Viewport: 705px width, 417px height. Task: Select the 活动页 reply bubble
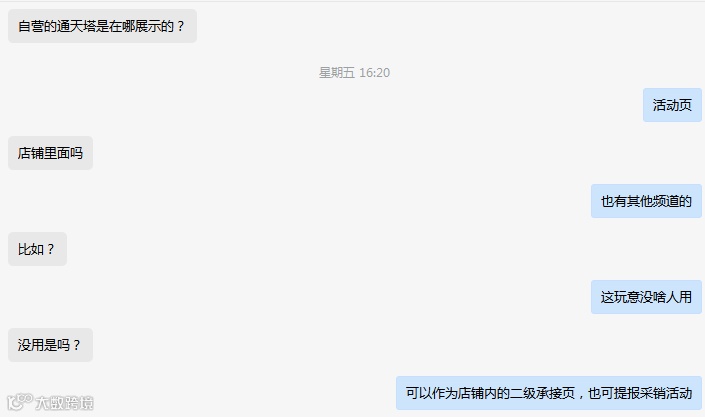point(672,105)
